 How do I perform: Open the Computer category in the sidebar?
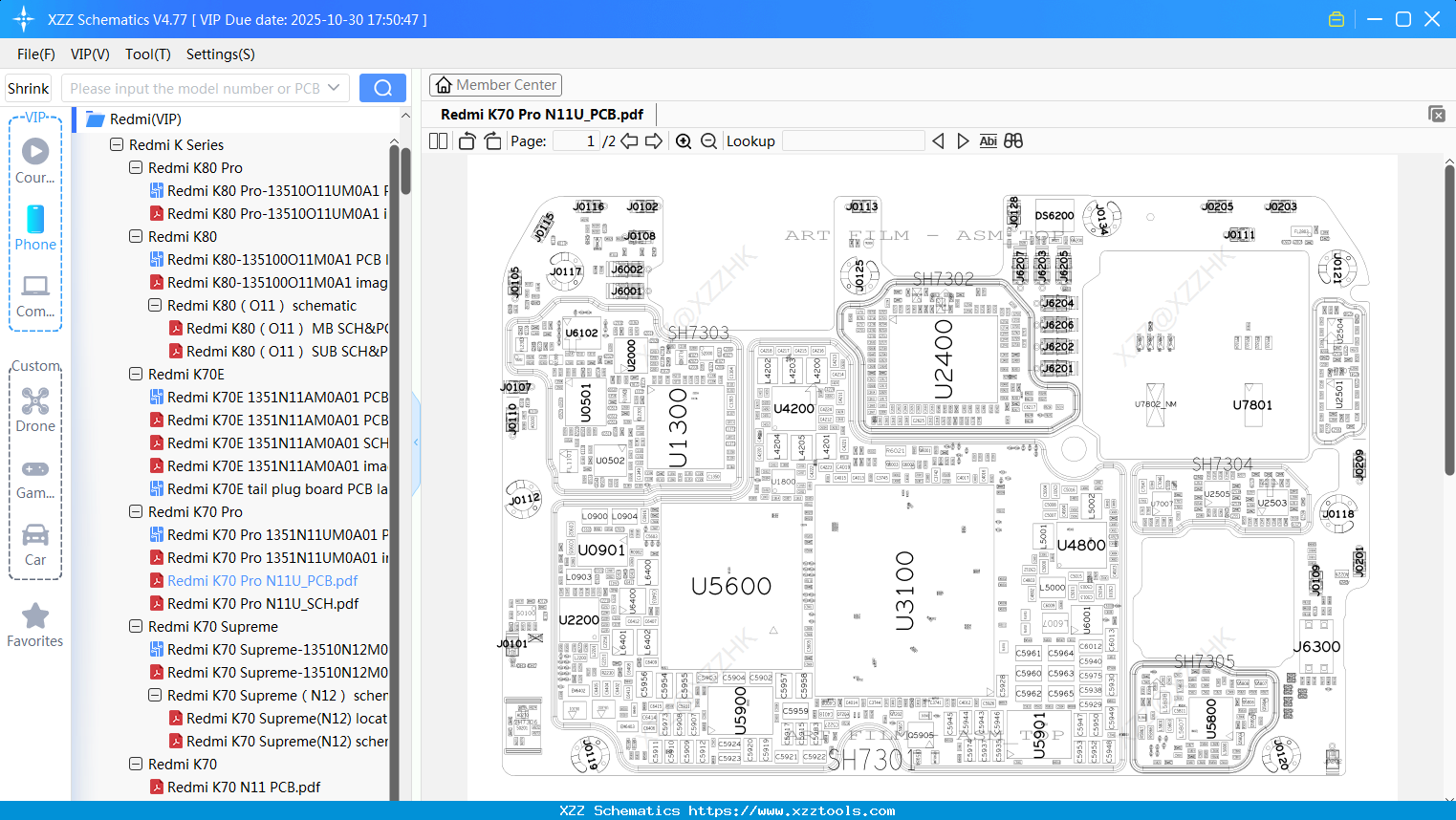click(x=35, y=295)
